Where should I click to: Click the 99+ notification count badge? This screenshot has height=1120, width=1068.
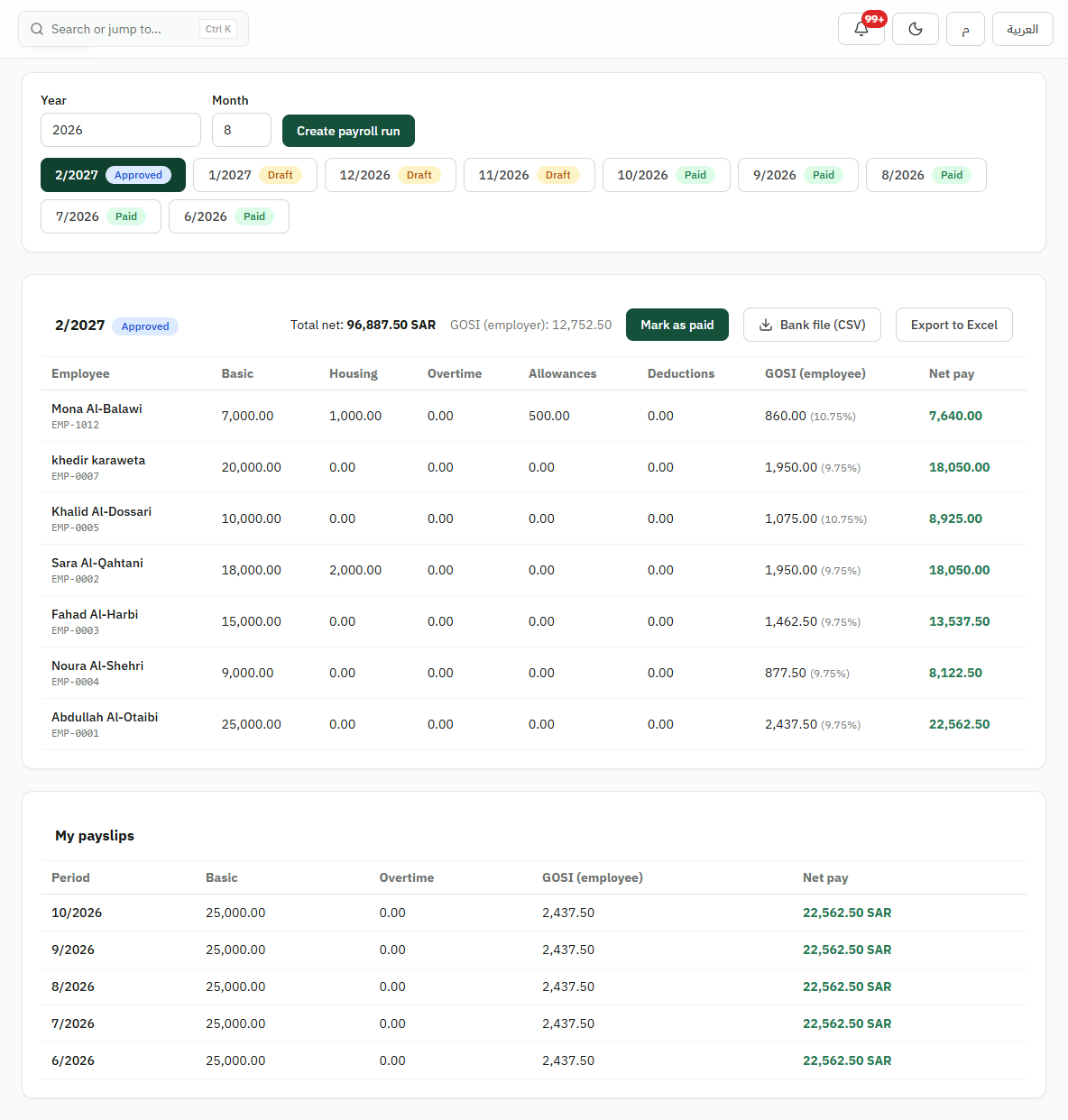click(x=874, y=19)
